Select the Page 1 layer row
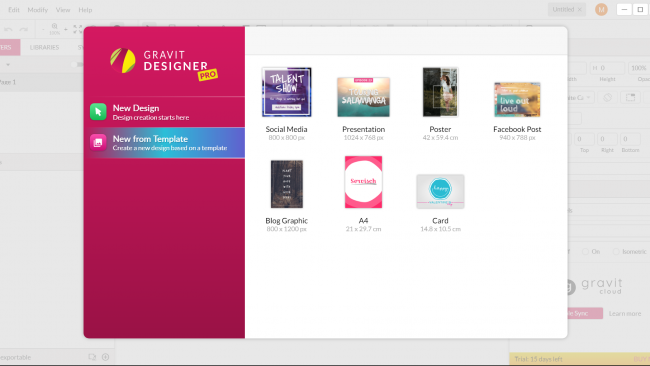This screenshot has height=366, width=650. click(41, 82)
